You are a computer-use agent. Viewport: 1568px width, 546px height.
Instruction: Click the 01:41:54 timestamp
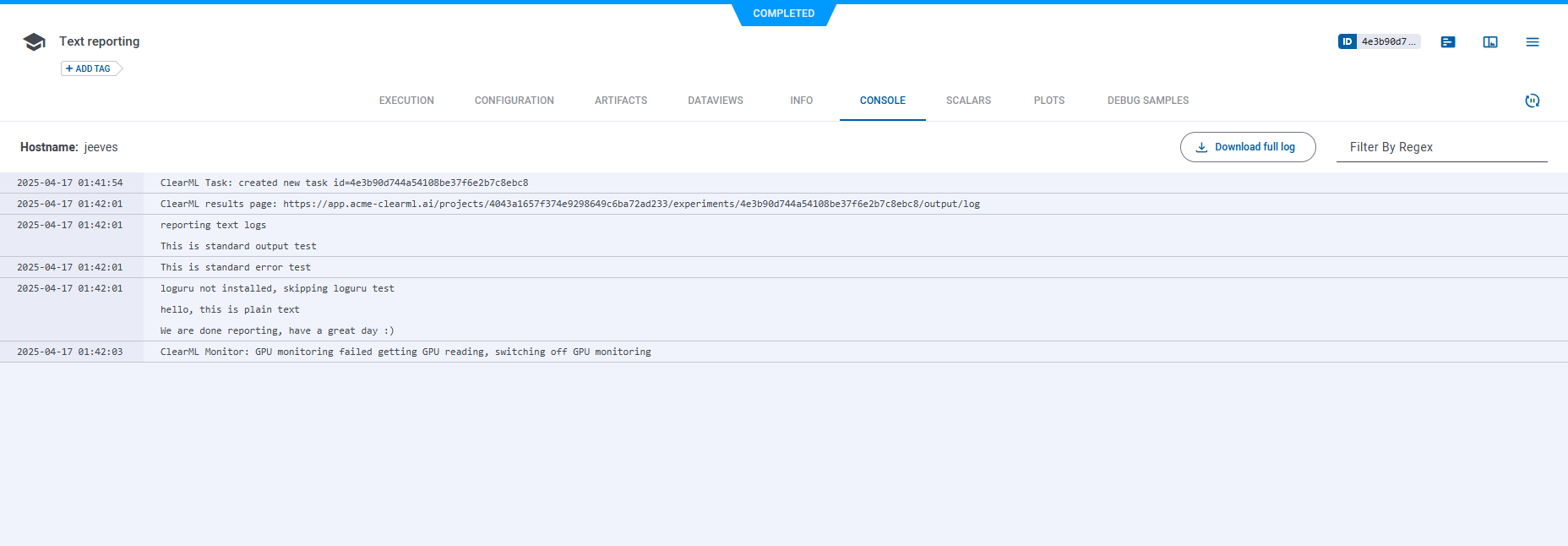(x=70, y=183)
